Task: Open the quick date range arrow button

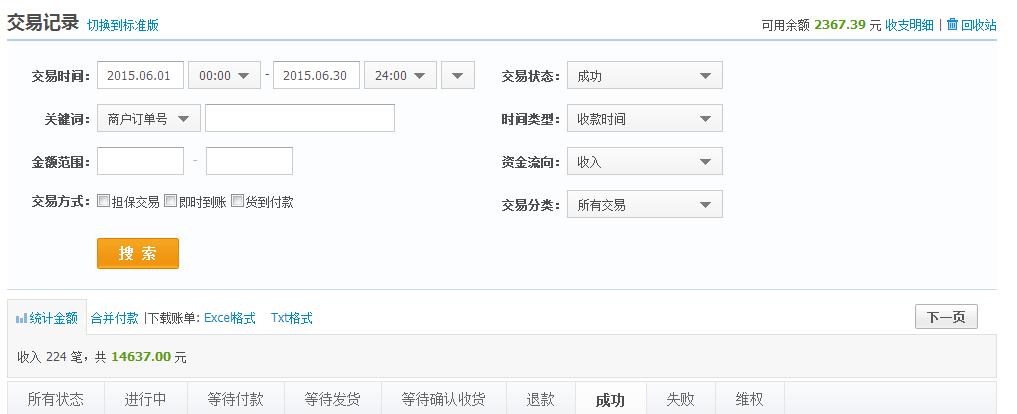Action: [x=458, y=75]
